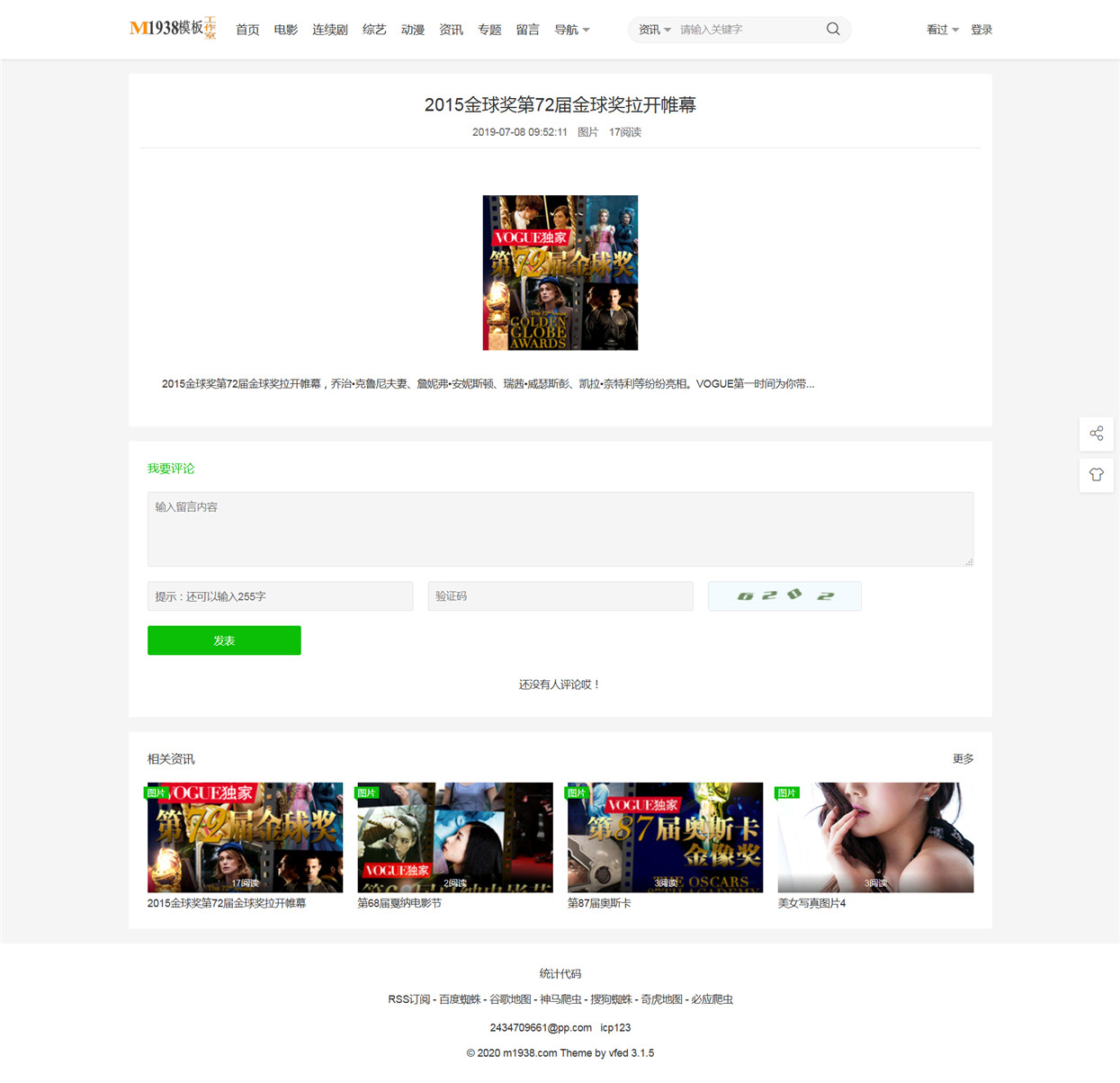
Task: Click the 我要评论 heading
Action: pyautogui.click(x=171, y=469)
